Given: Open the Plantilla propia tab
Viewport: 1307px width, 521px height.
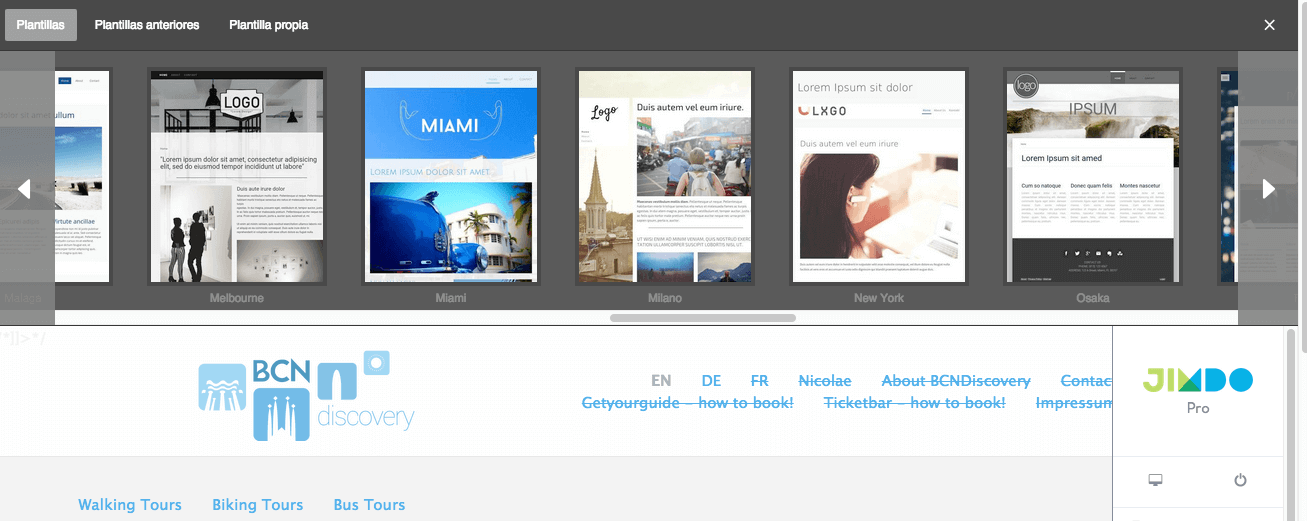Looking at the screenshot, I should 268,25.
